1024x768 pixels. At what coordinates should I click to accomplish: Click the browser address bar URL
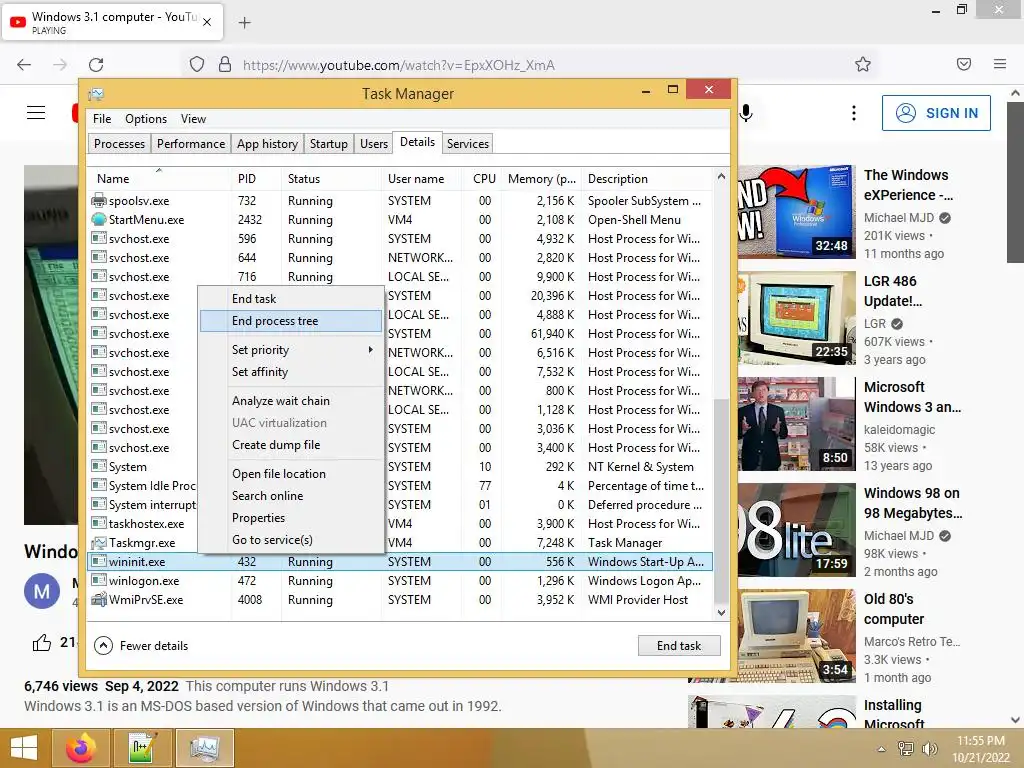coord(398,65)
